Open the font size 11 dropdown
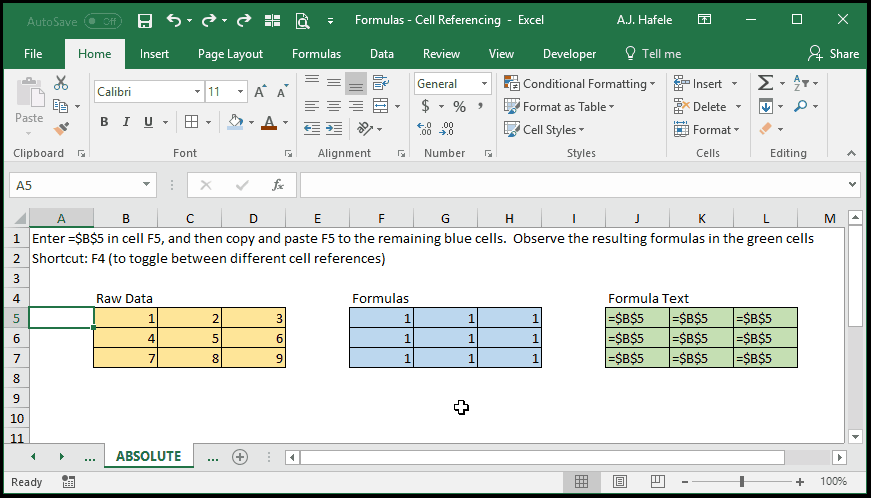This screenshot has width=871, height=498. coord(240,92)
